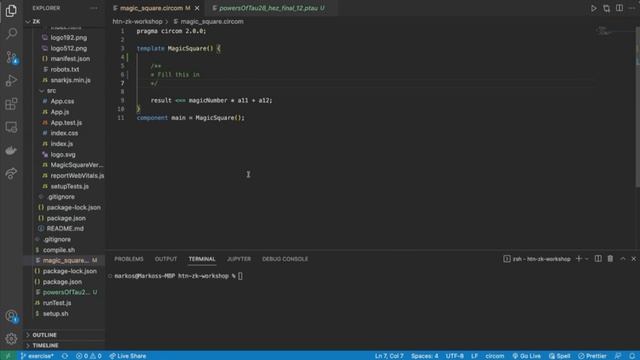The image size is (640, 360).
Task: Open App.js in explorer
Action: 60,112
